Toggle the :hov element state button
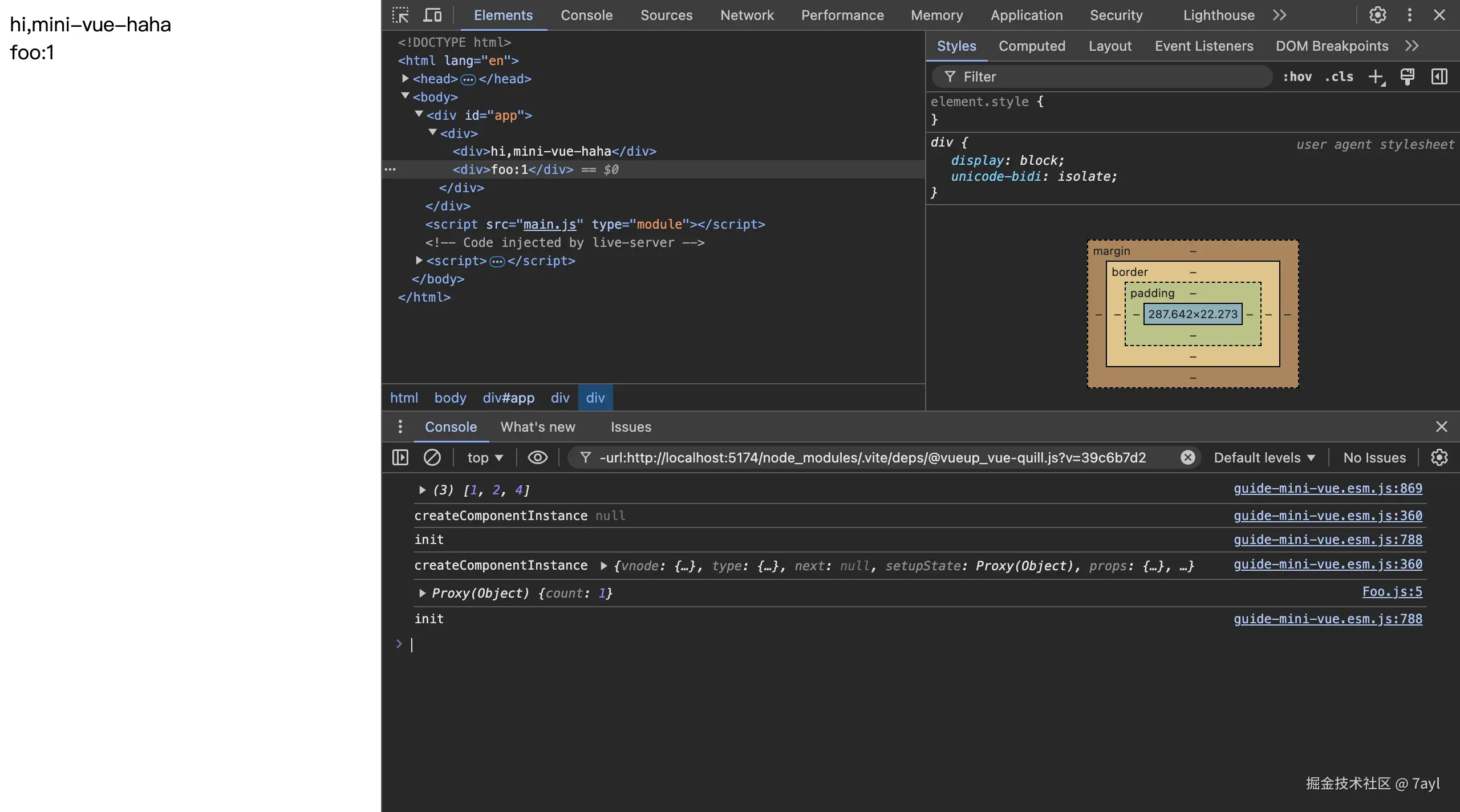The height and width of the screenshot is (812, 1460). (x=1297, y=77)
